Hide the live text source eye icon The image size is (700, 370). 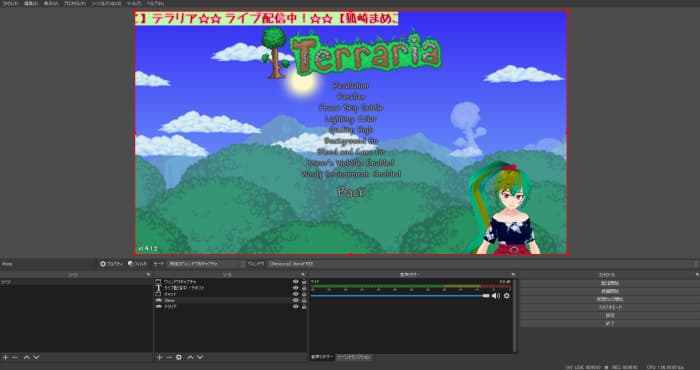click(295, 288)
